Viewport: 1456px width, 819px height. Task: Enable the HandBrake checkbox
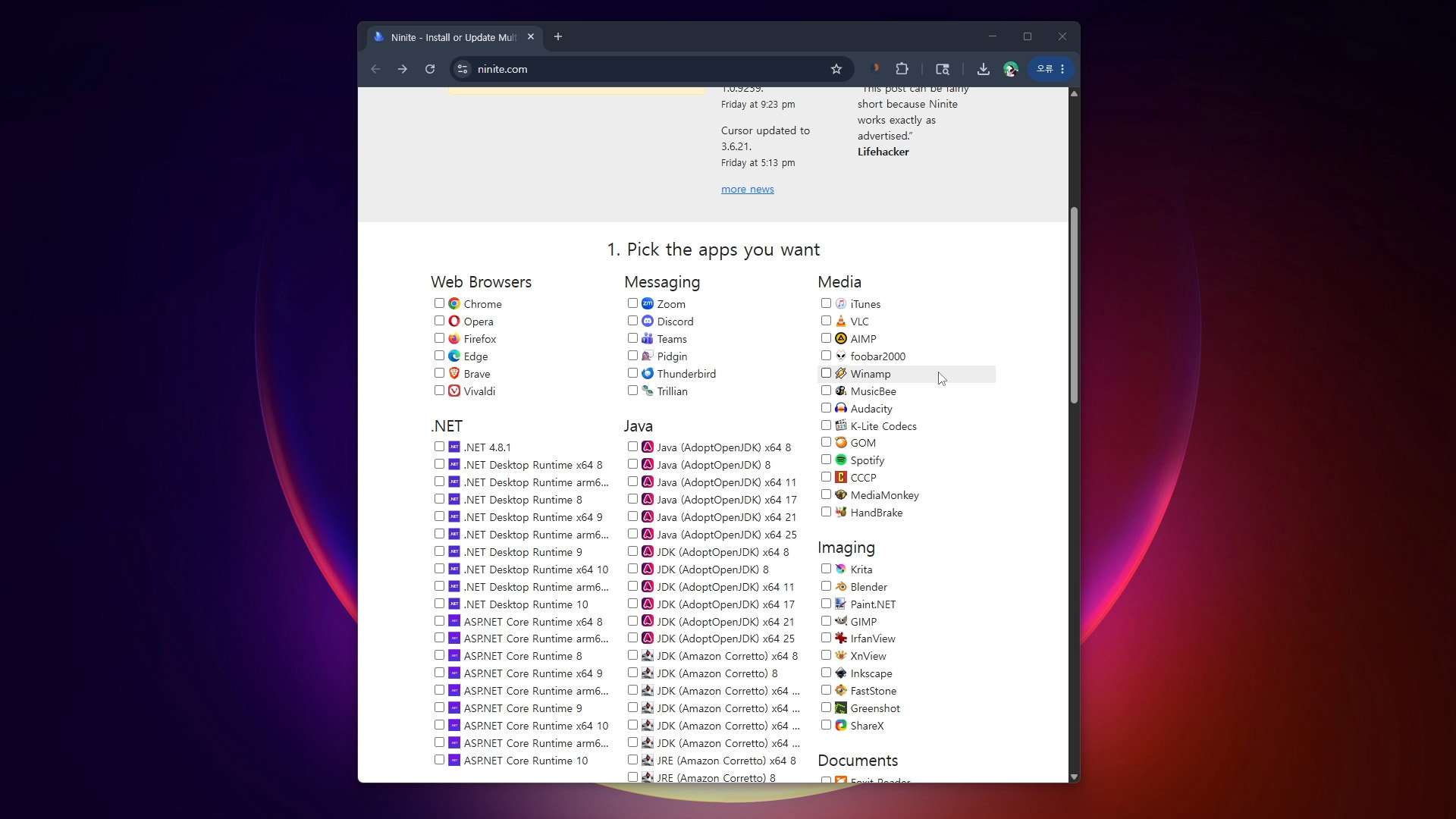click(826, 512)
